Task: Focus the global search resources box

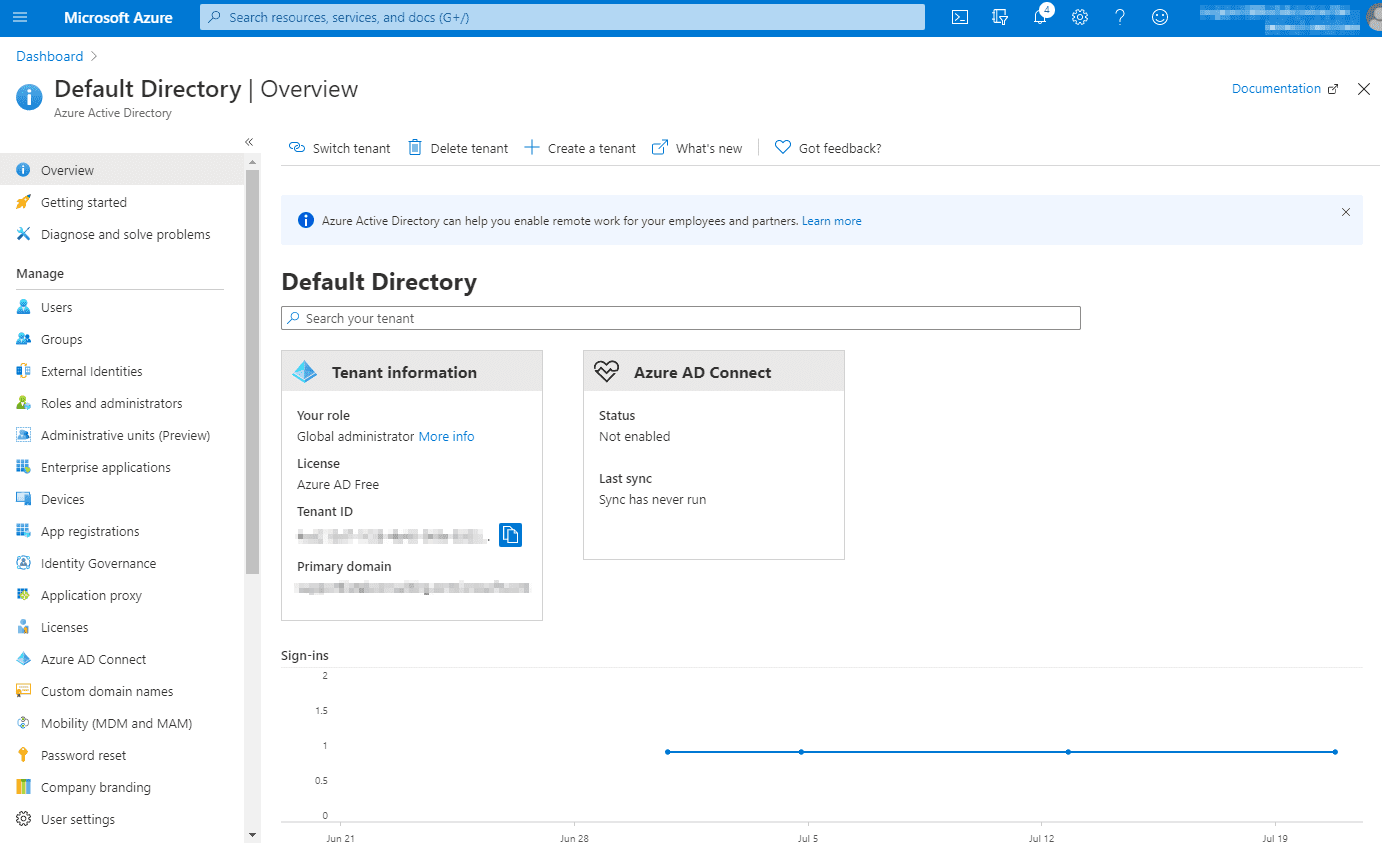Action: [562, 17]
